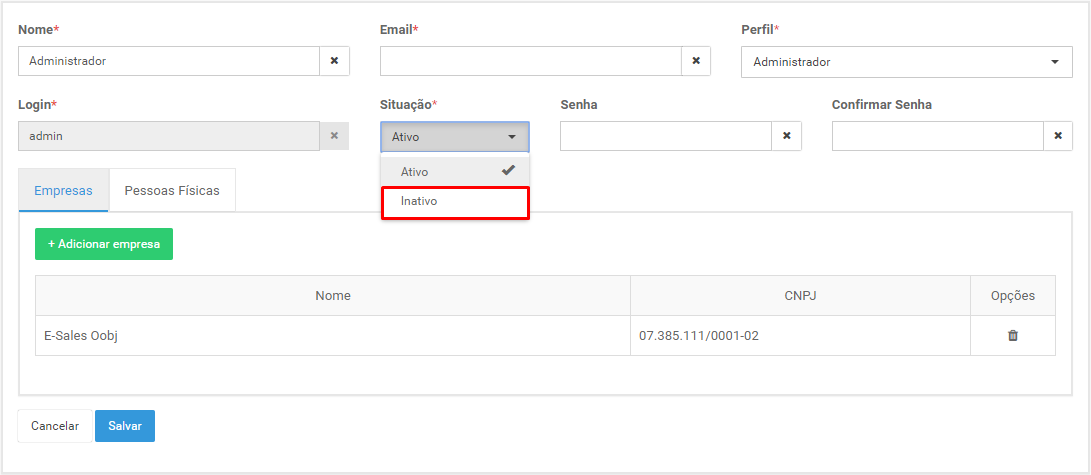Clear the Nome field with its x icon

[335, 61]
